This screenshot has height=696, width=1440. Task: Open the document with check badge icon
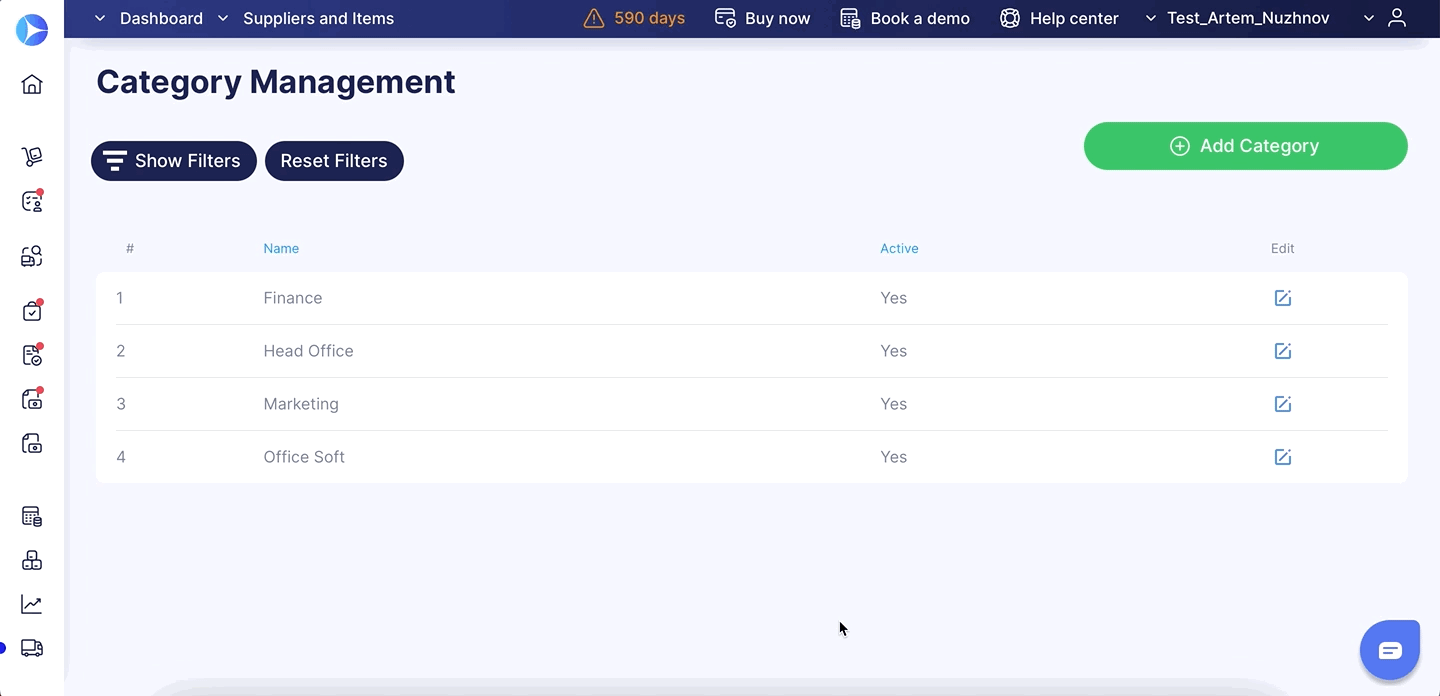pos(32,355)
